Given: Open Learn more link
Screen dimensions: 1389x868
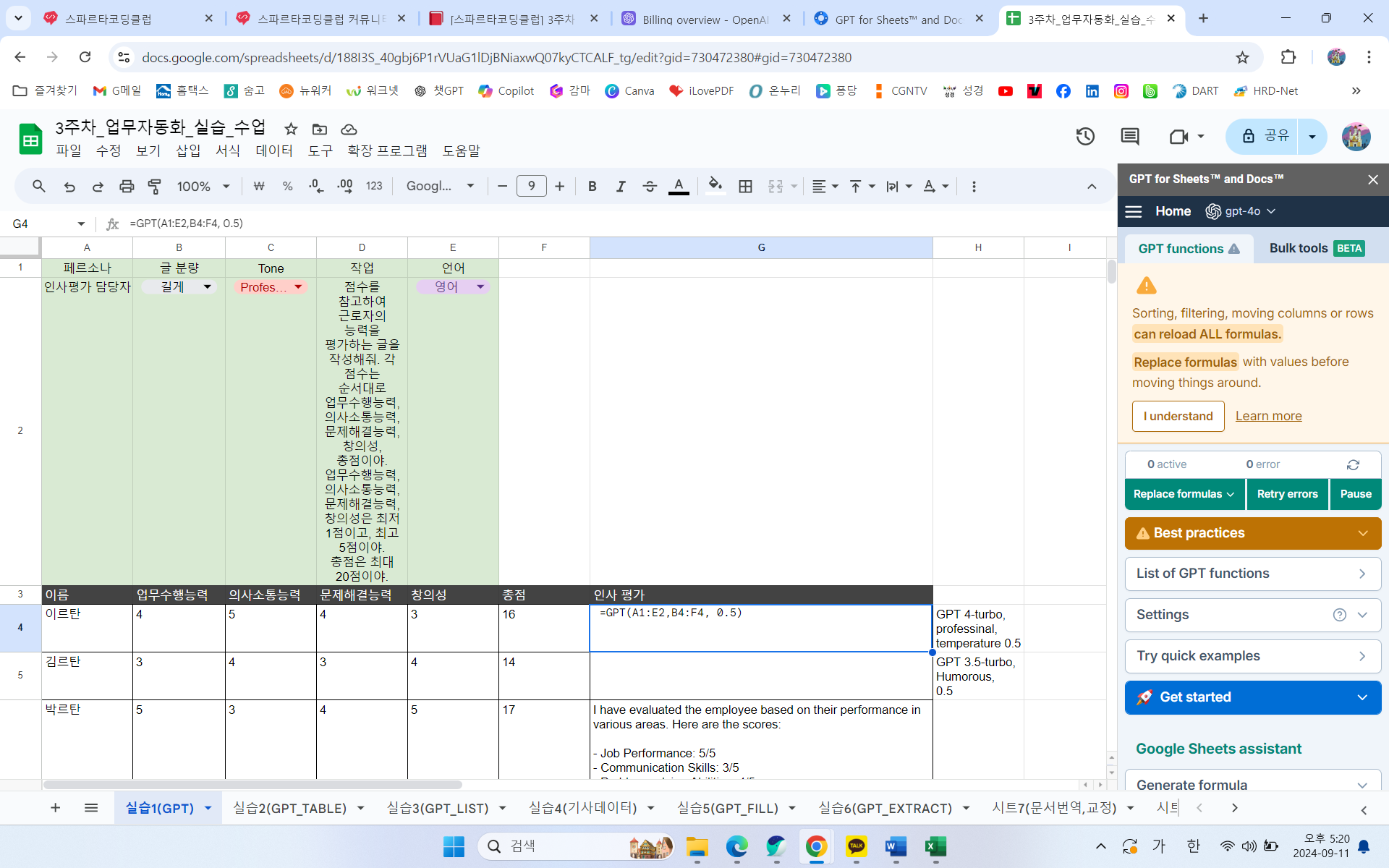Looking at the screenshot, I should [1268, 416].
